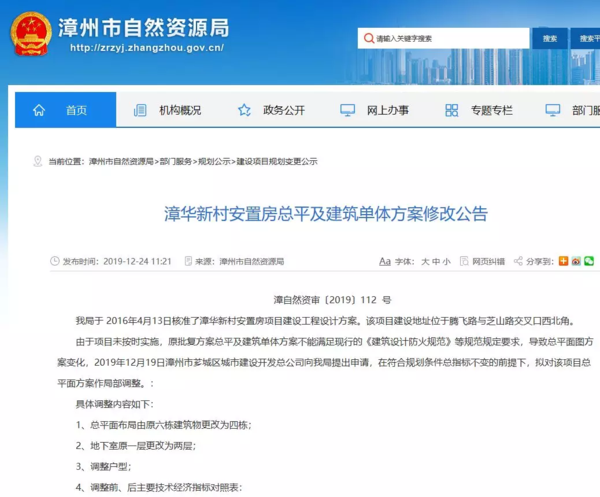Share article to WeChat

(589, 261)
